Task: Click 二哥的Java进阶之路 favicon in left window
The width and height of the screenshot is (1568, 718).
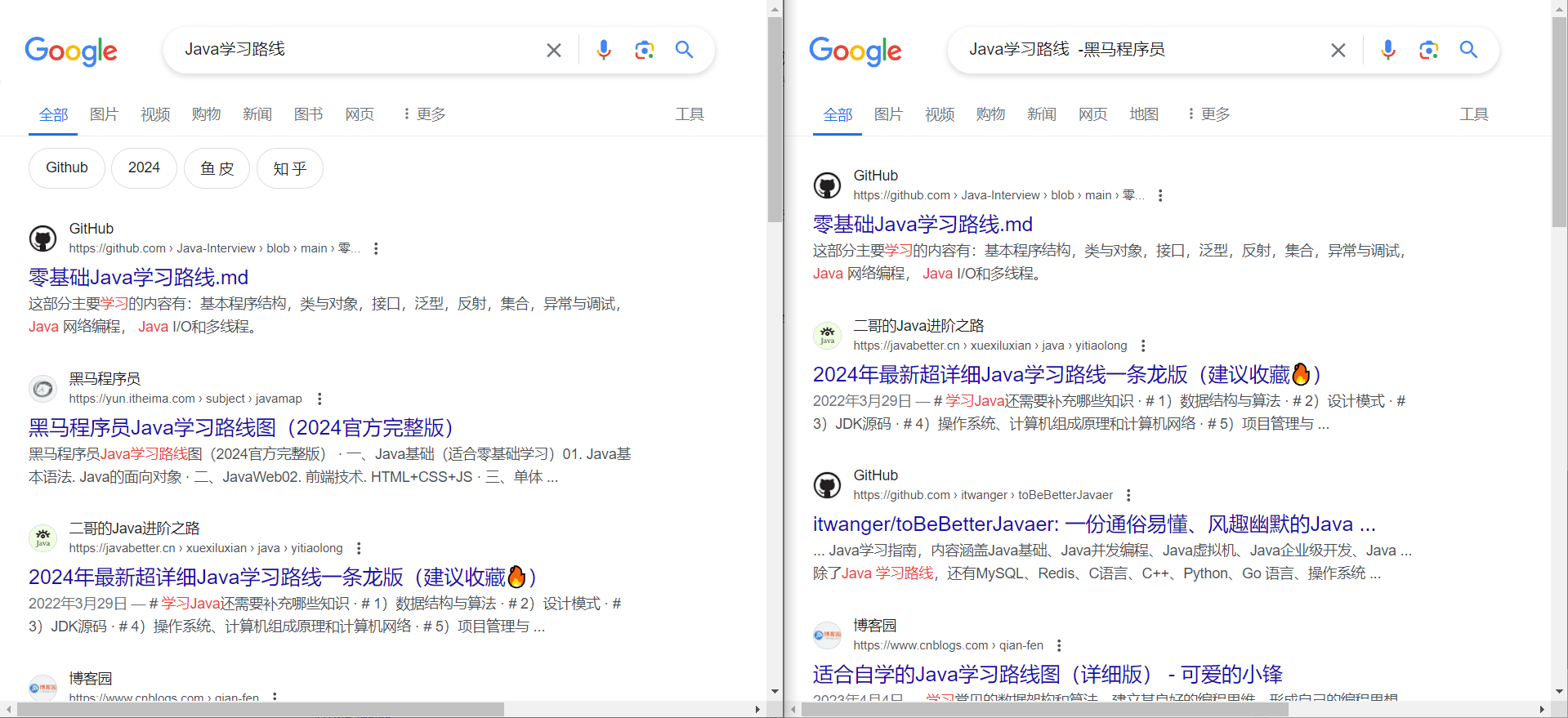Action: [43, 538]
